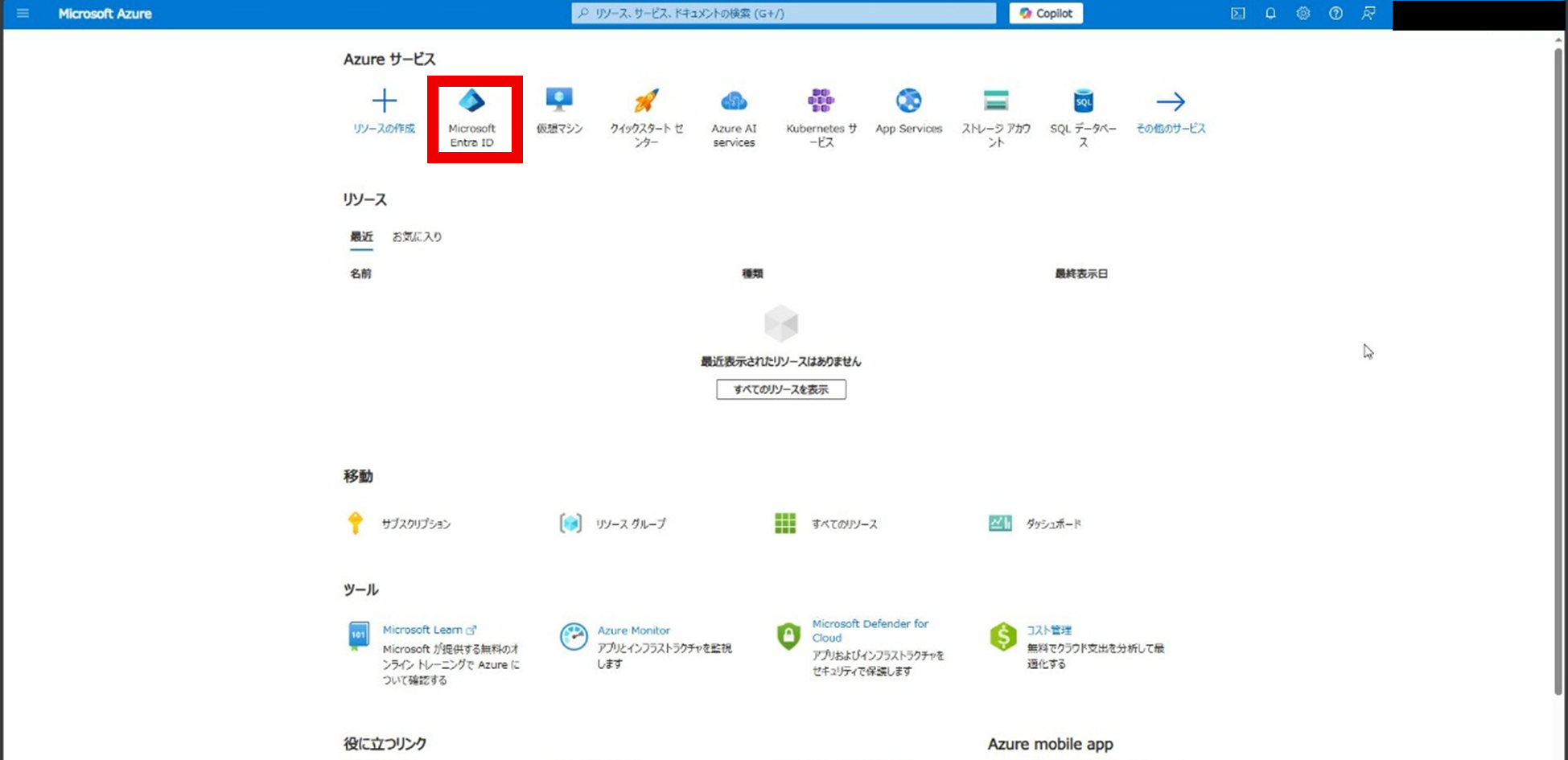Open the Virtual Machines service icon
Viewport: 1568px width, 760px height.
tap(559, 101)
